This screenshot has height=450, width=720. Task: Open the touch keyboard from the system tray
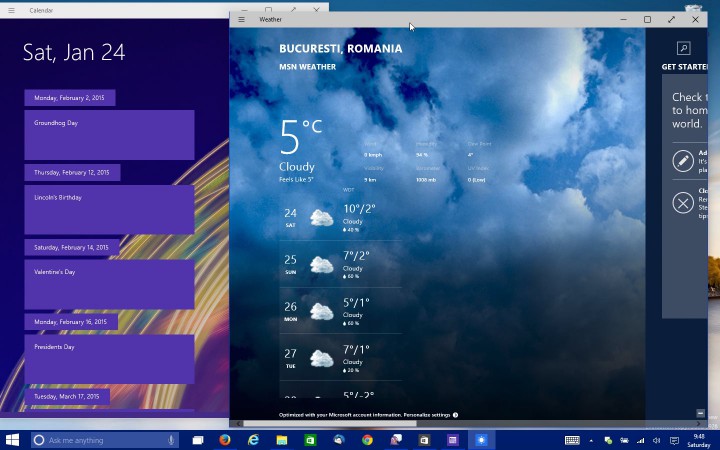pyautogui.click(x=572, y=440)
